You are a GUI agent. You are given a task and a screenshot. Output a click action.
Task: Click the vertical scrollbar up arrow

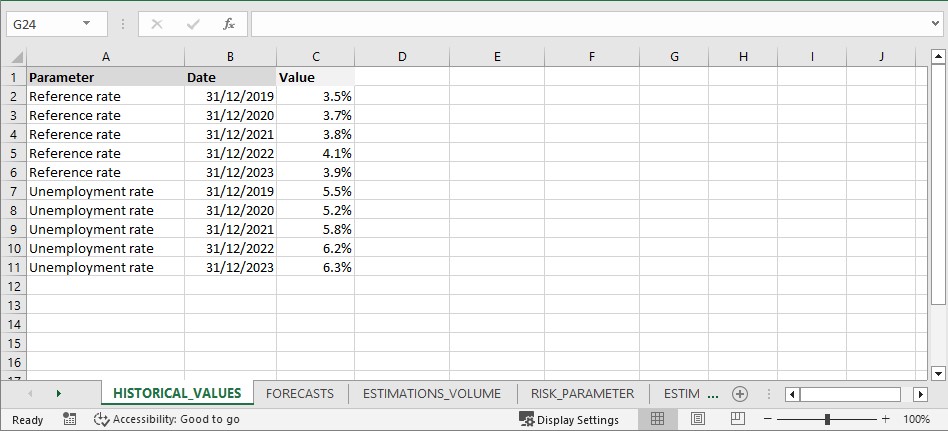click(938, 57)
